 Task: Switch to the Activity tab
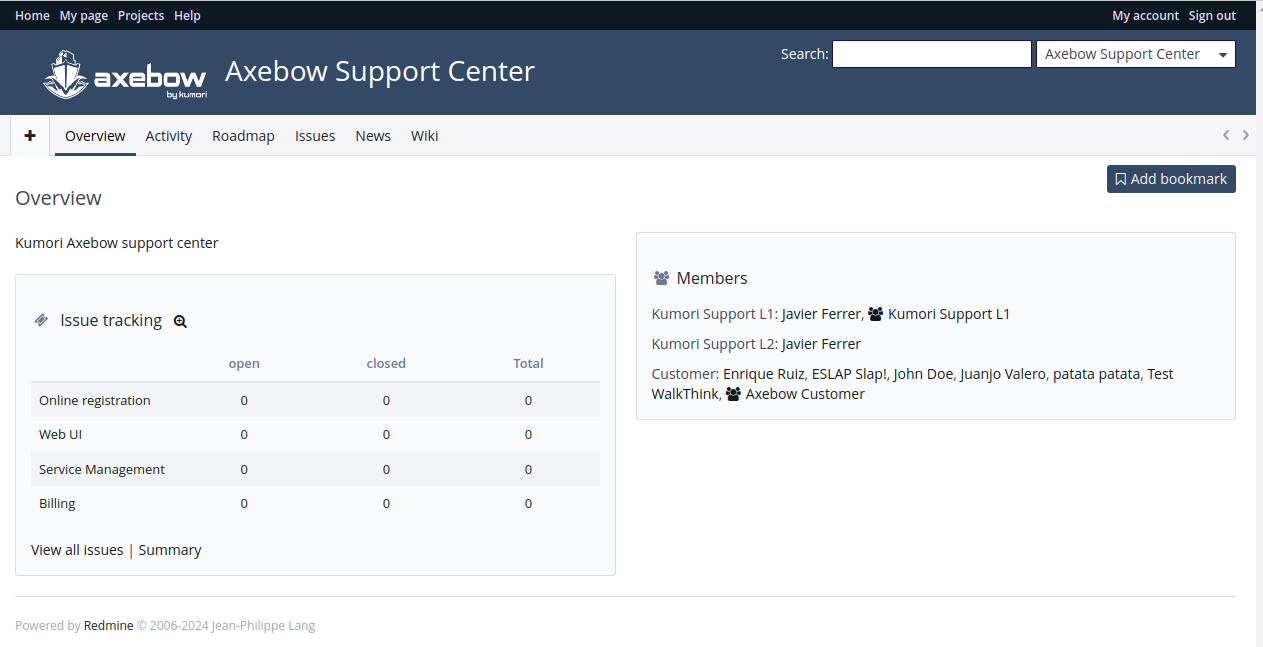point(168,135)
